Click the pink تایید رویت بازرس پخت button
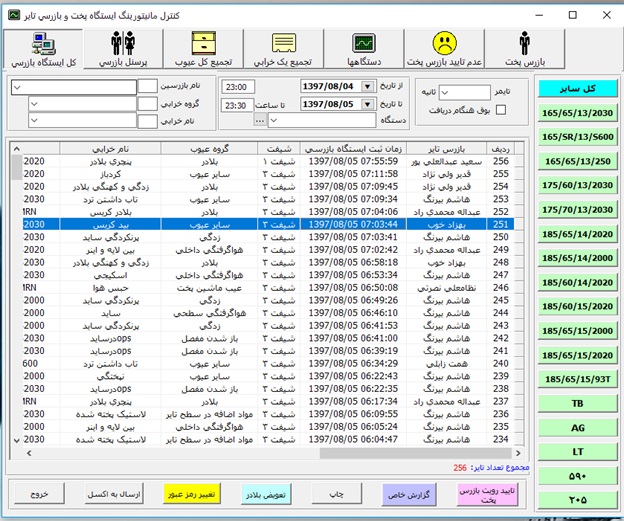 (488, 495)
